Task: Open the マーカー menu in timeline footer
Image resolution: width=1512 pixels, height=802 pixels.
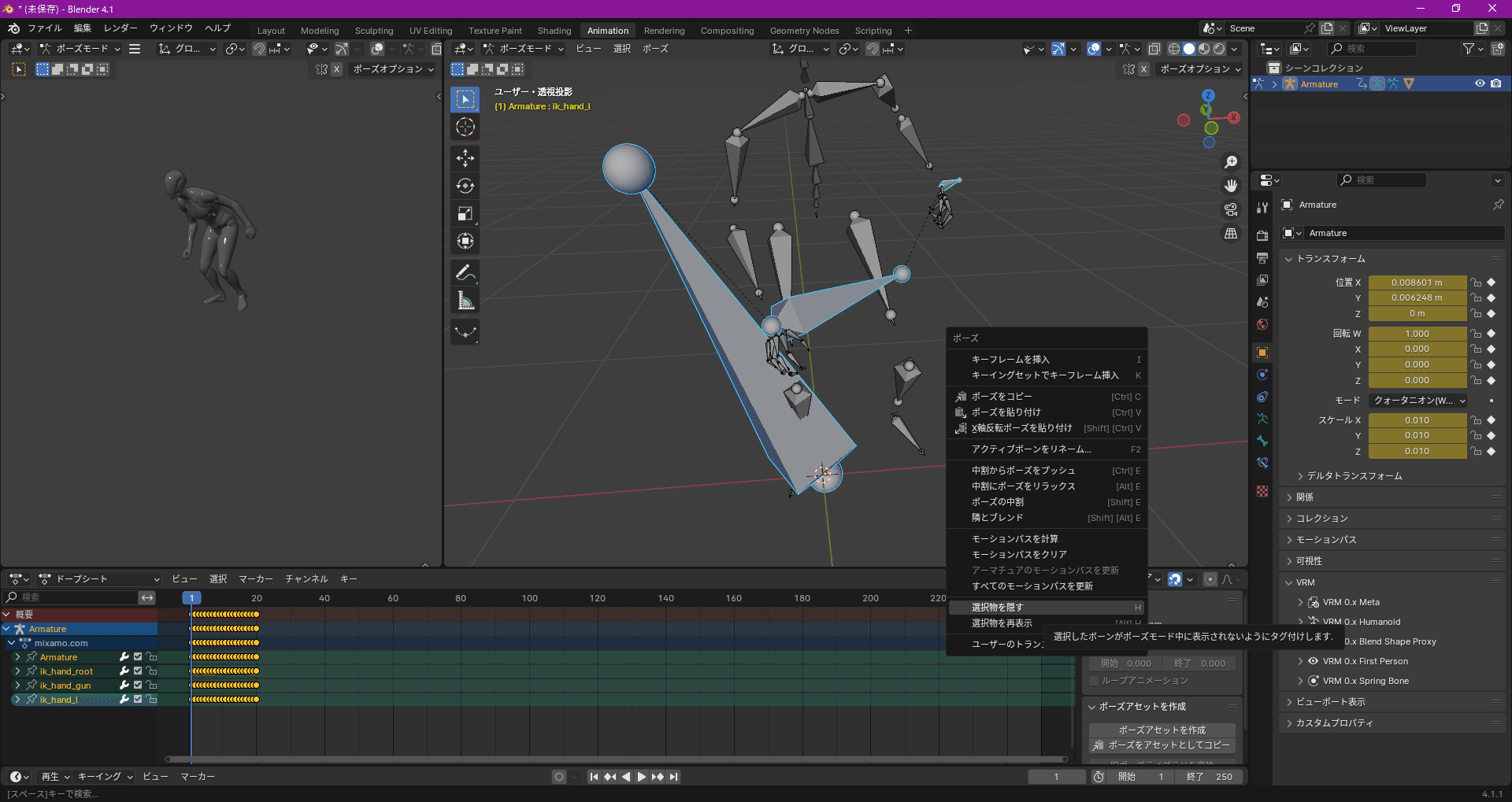Action: point(197,777)
